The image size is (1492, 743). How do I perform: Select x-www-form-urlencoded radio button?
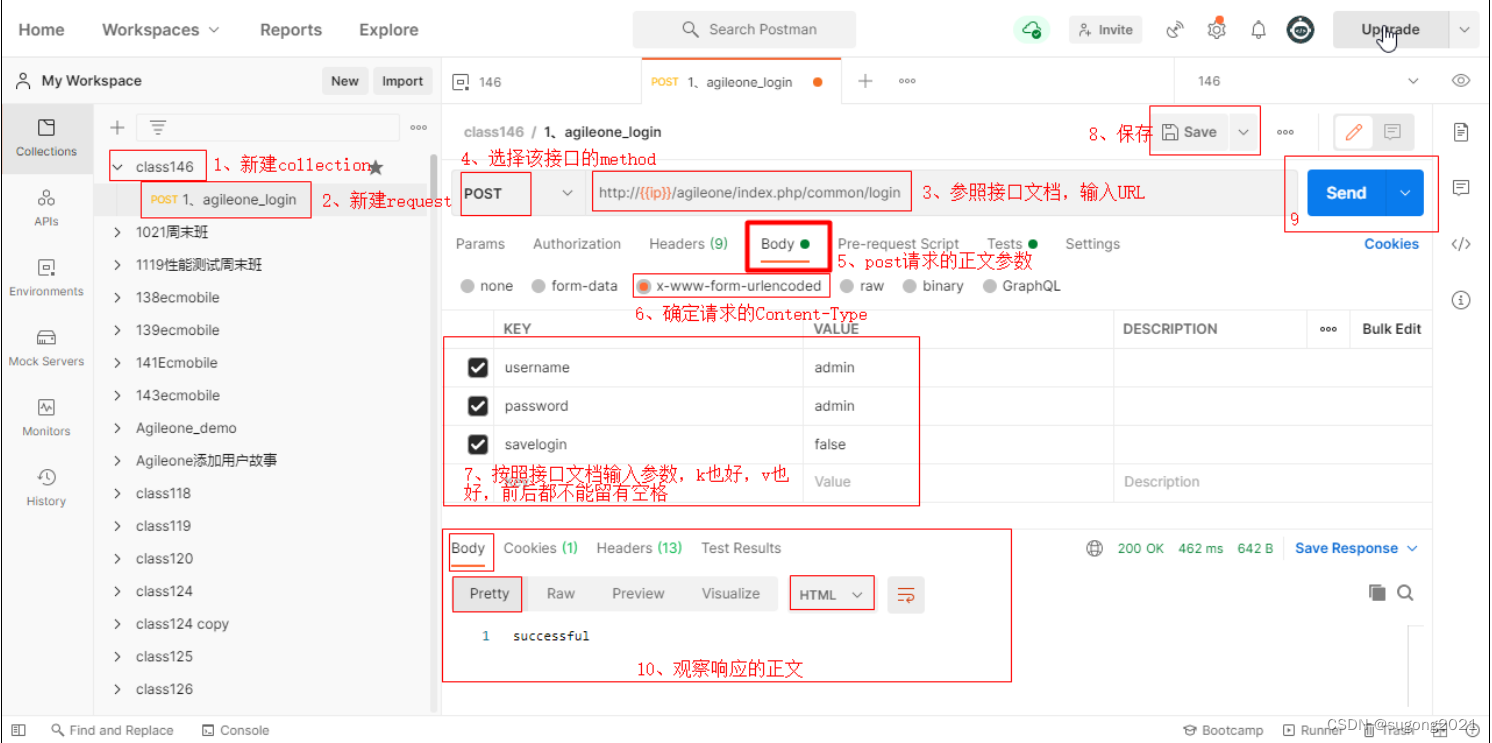tap(644, 286)
